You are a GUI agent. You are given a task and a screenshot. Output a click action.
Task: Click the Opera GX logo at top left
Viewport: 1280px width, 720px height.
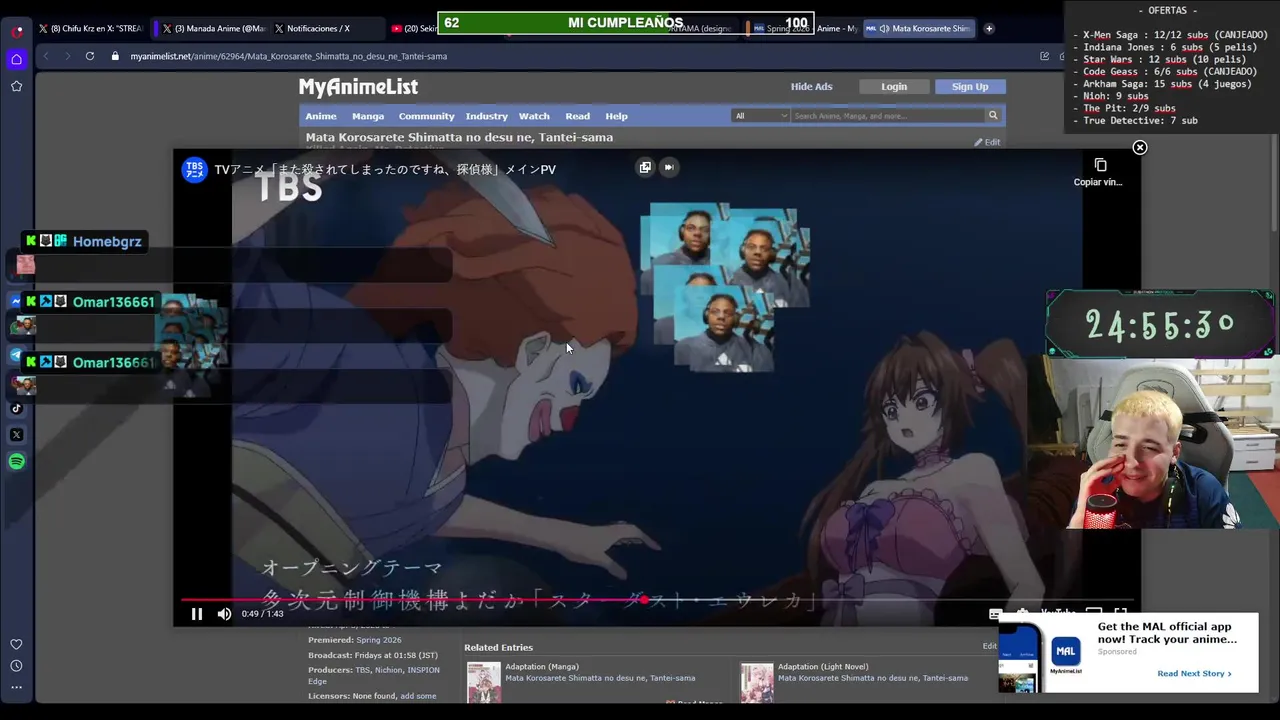[17, 31]
